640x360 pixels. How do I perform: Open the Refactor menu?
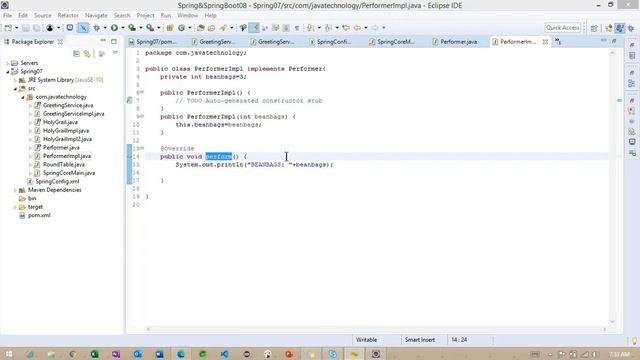click(x=68, y=15)
